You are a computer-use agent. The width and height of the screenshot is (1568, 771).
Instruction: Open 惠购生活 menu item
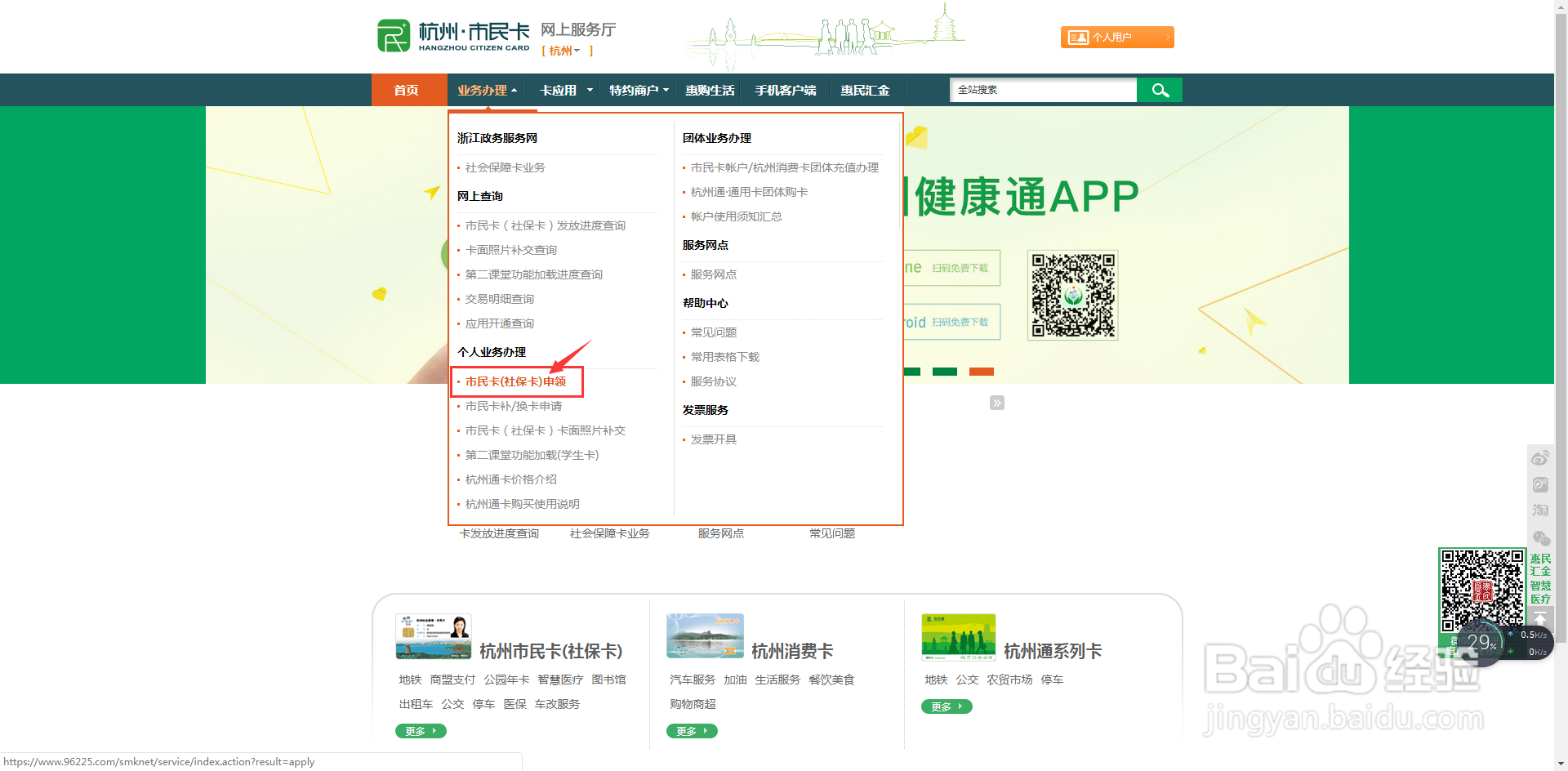tap(710, 91)
